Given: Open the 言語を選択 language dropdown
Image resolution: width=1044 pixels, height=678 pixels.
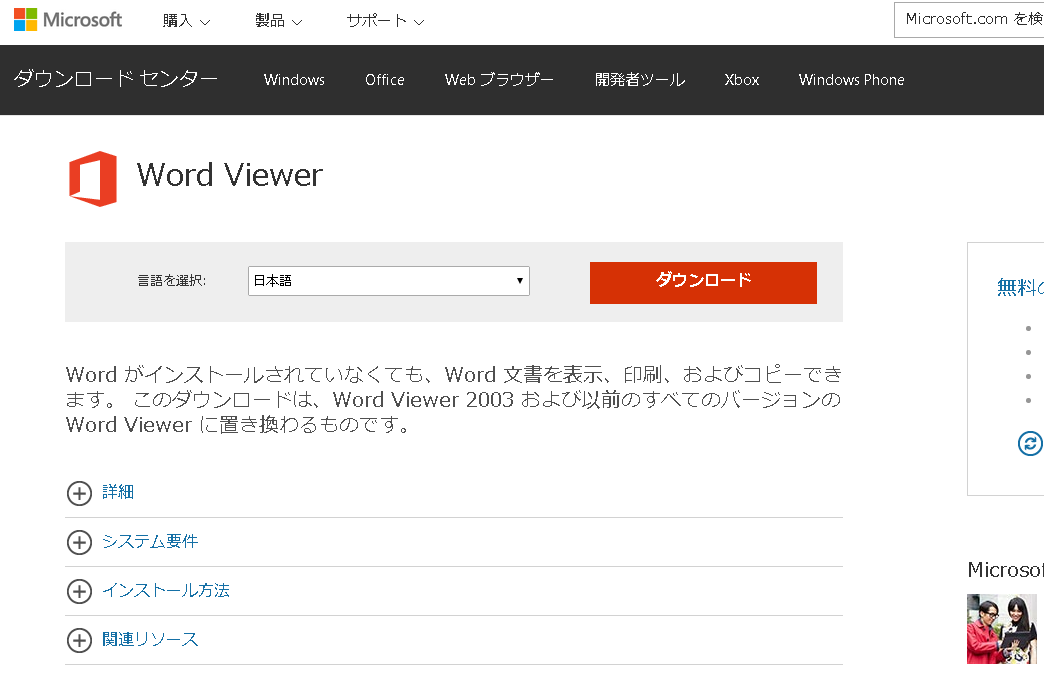Looking at the screenshot, I should pyautogui.click(x=388, y=281).
